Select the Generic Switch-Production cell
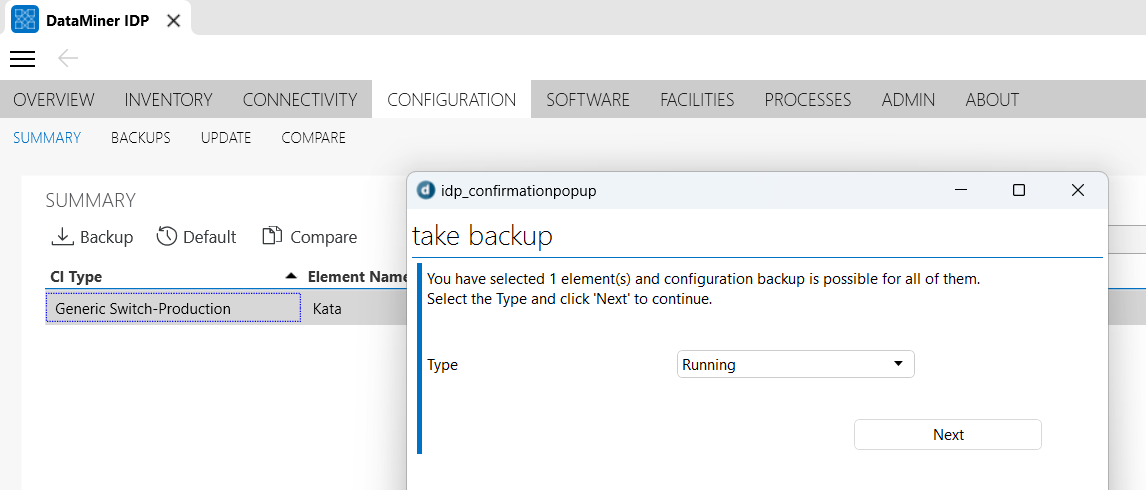The image size is (1146, 490). [x=173, y=308]
